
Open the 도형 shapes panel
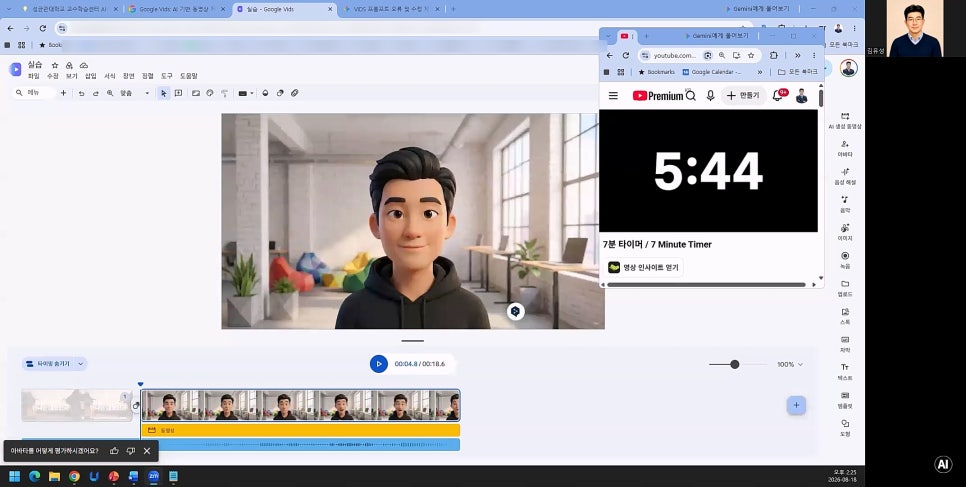[x=845, y=428]
